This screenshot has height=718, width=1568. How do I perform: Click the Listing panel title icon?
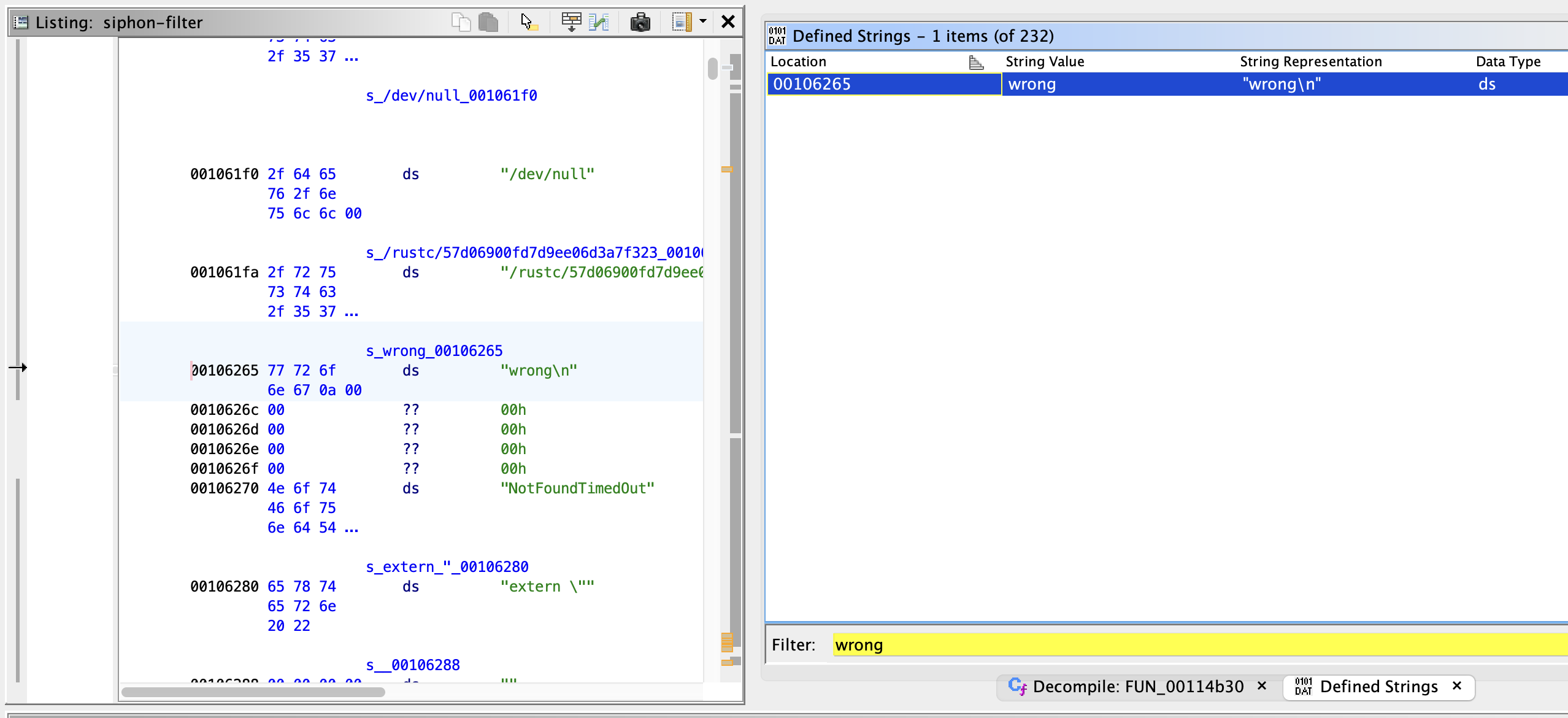pos(21,22)
